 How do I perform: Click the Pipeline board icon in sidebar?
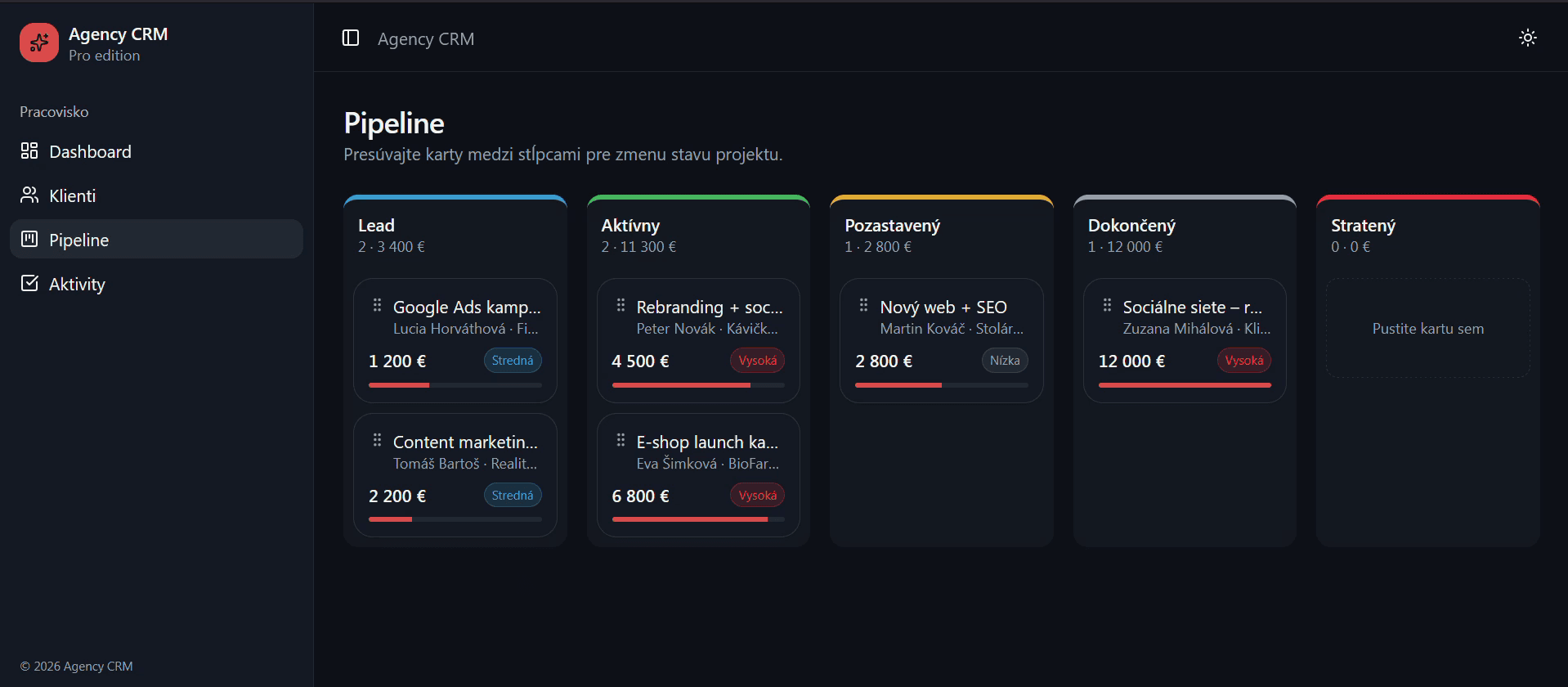tap(29, 240)
